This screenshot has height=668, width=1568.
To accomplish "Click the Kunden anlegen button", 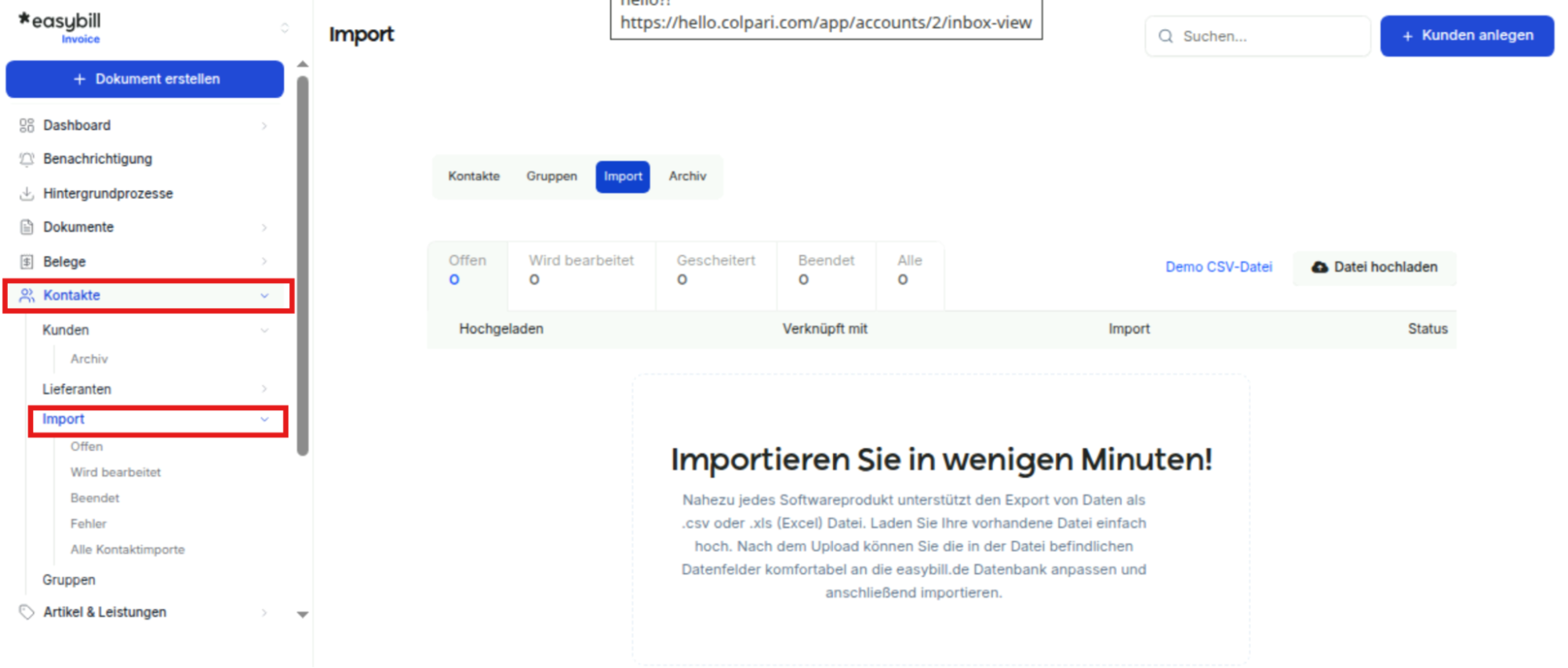I will click(x=1467, y=36).
